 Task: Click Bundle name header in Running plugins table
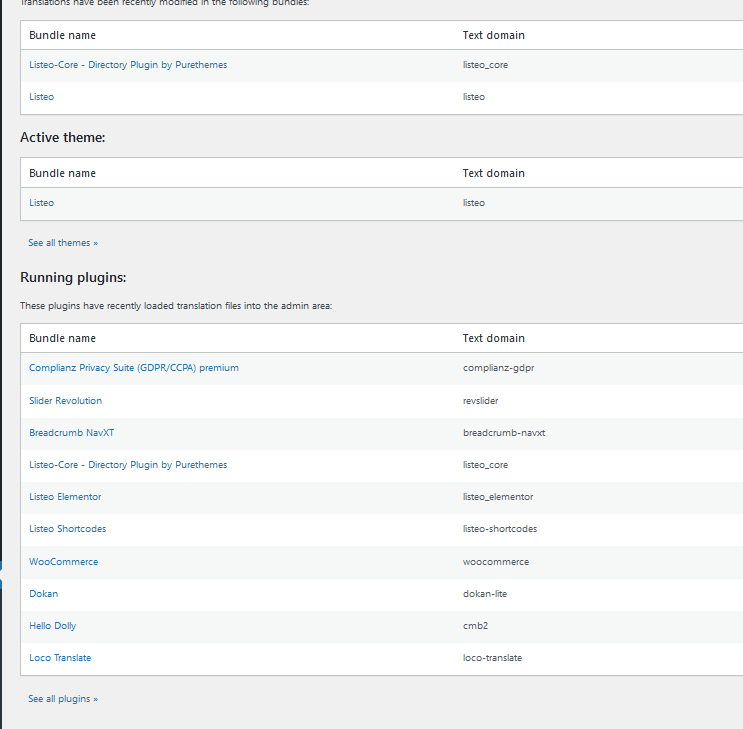pos(63,338)
